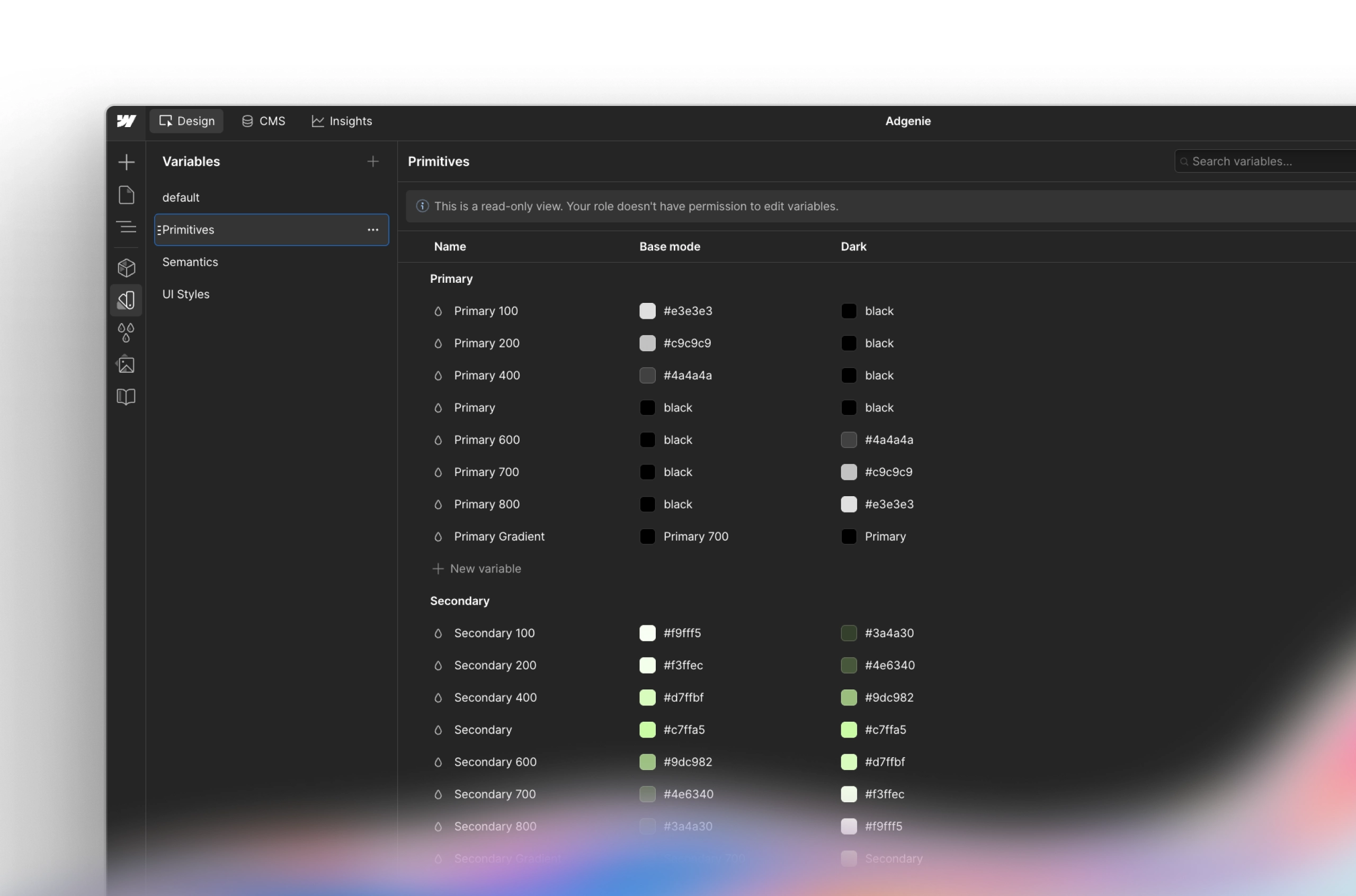The image size is (1356, 896).
Task: Open the Components panel
Action: [126, 267]
